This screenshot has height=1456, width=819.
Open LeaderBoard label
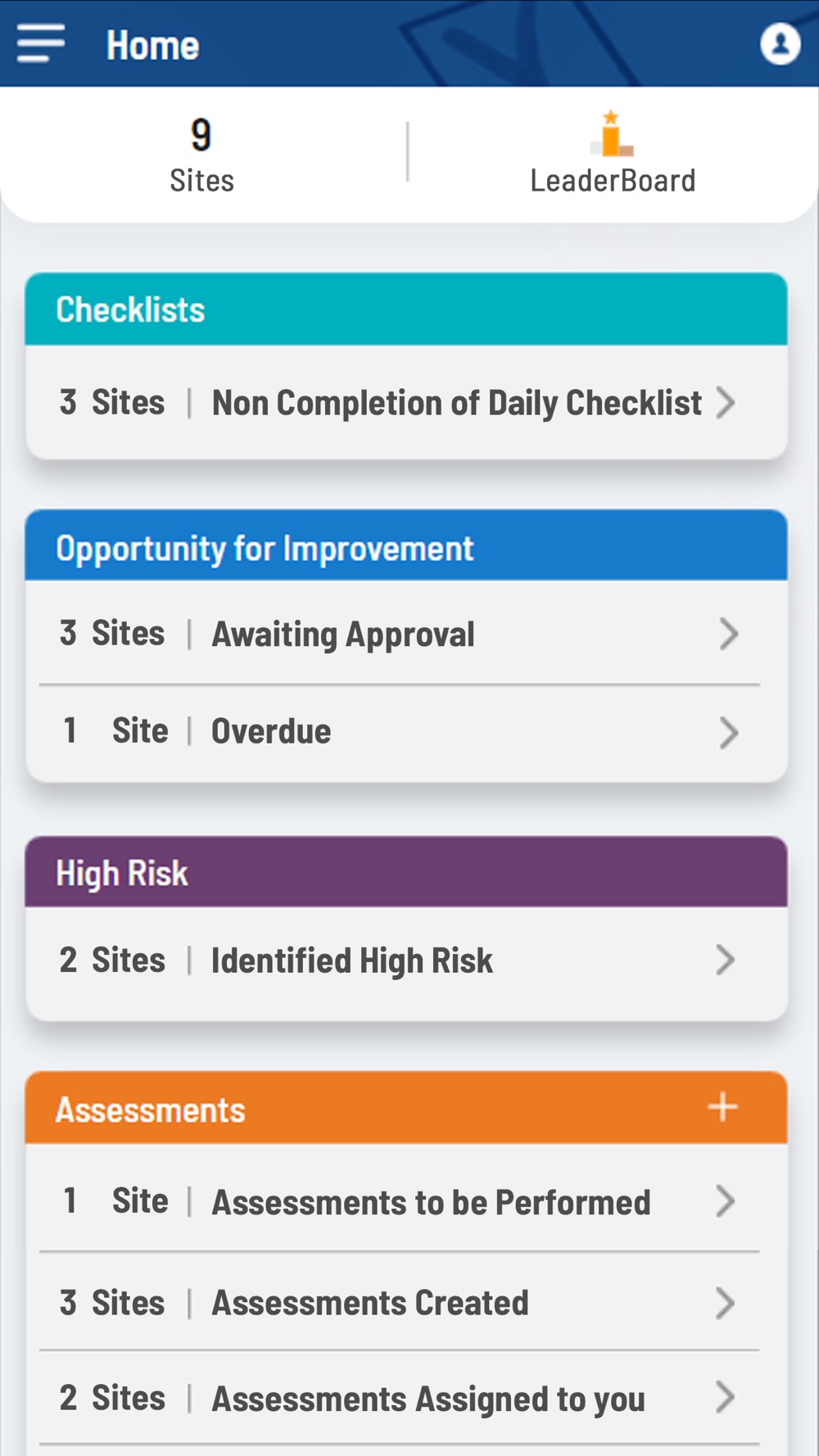[x=613, y=181]
